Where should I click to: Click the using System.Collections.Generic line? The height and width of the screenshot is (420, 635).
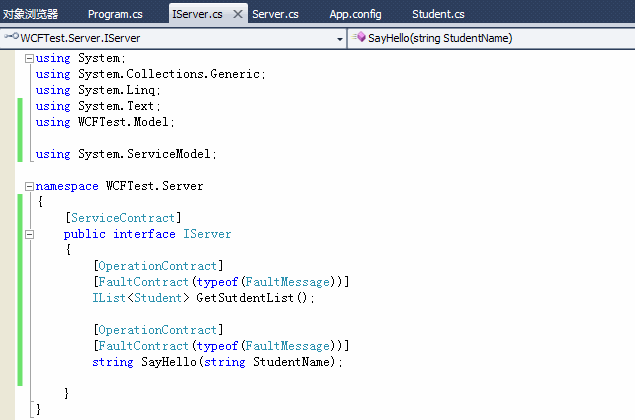pos(150,74)
